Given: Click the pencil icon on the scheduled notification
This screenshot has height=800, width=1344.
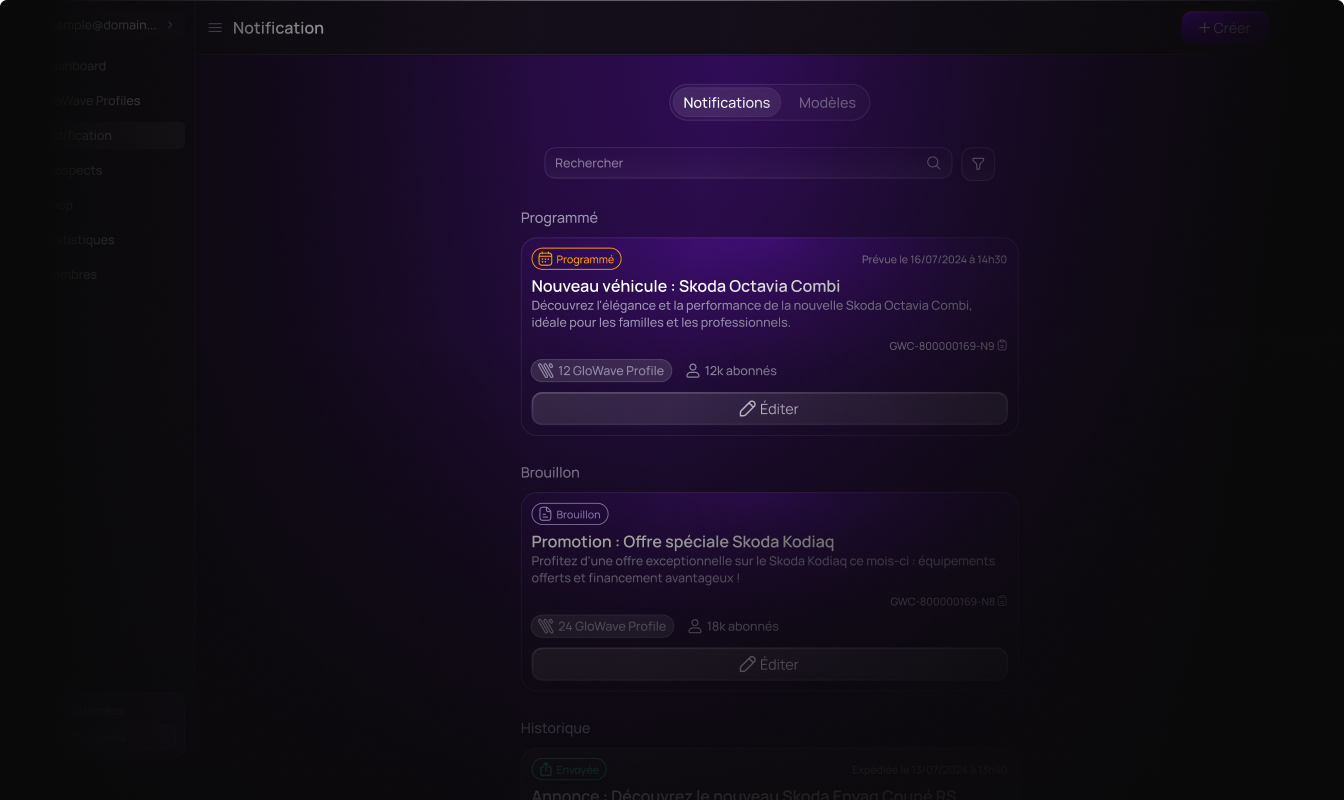Looking at the screenshot, I should point(747,408).
